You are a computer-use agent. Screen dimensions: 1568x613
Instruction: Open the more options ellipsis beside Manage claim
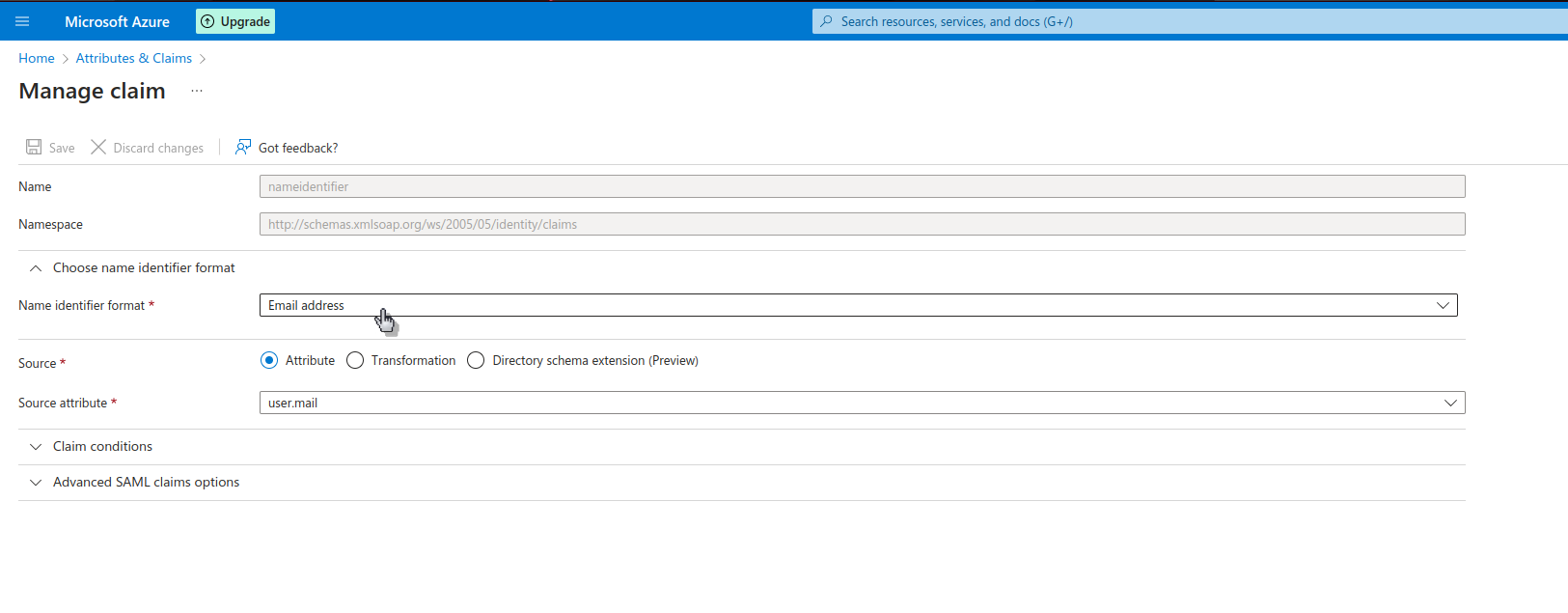click(x=197, y=91)
